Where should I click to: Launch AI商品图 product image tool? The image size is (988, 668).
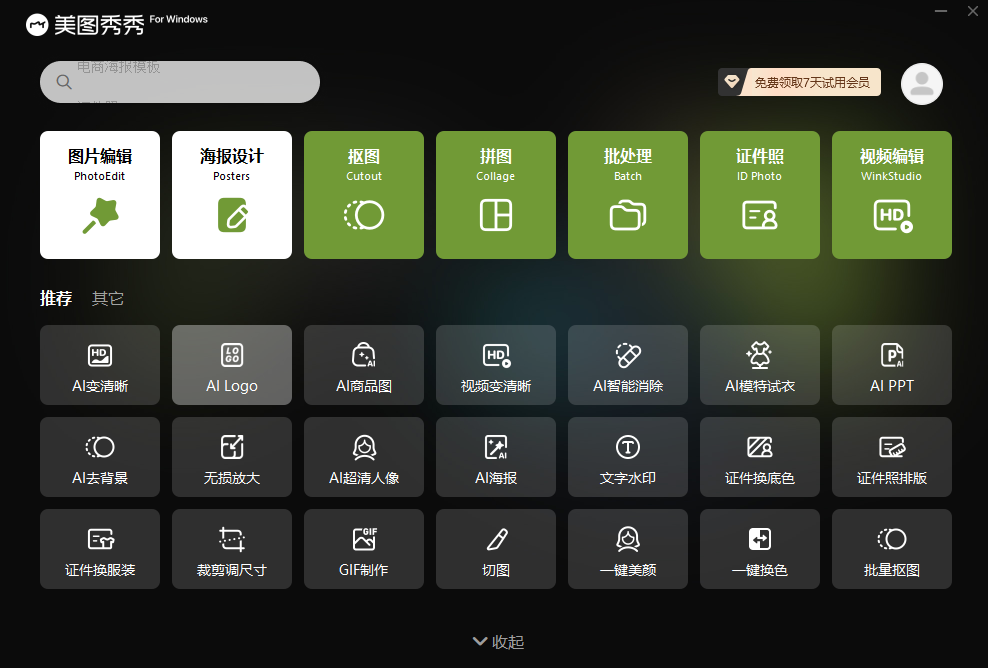[x=364, y=365]
